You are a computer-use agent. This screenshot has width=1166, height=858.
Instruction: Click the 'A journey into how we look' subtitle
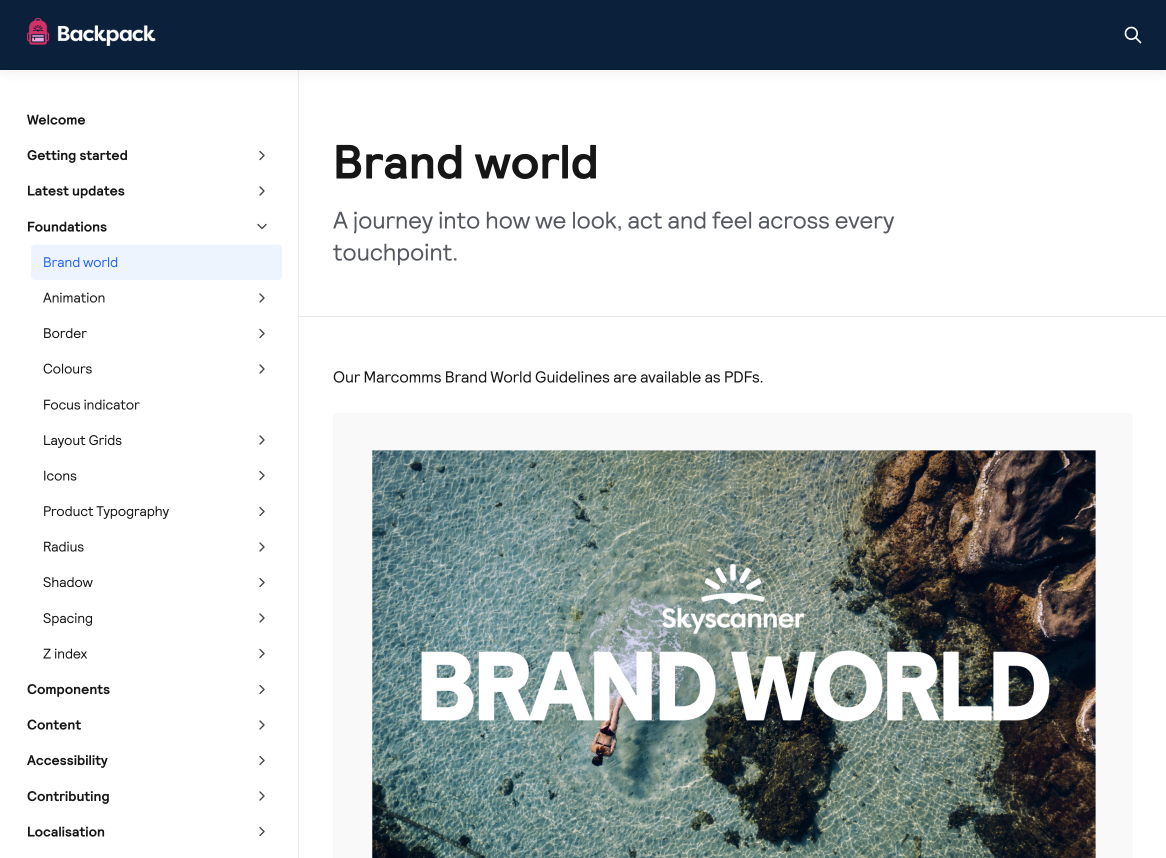point(613,236)
